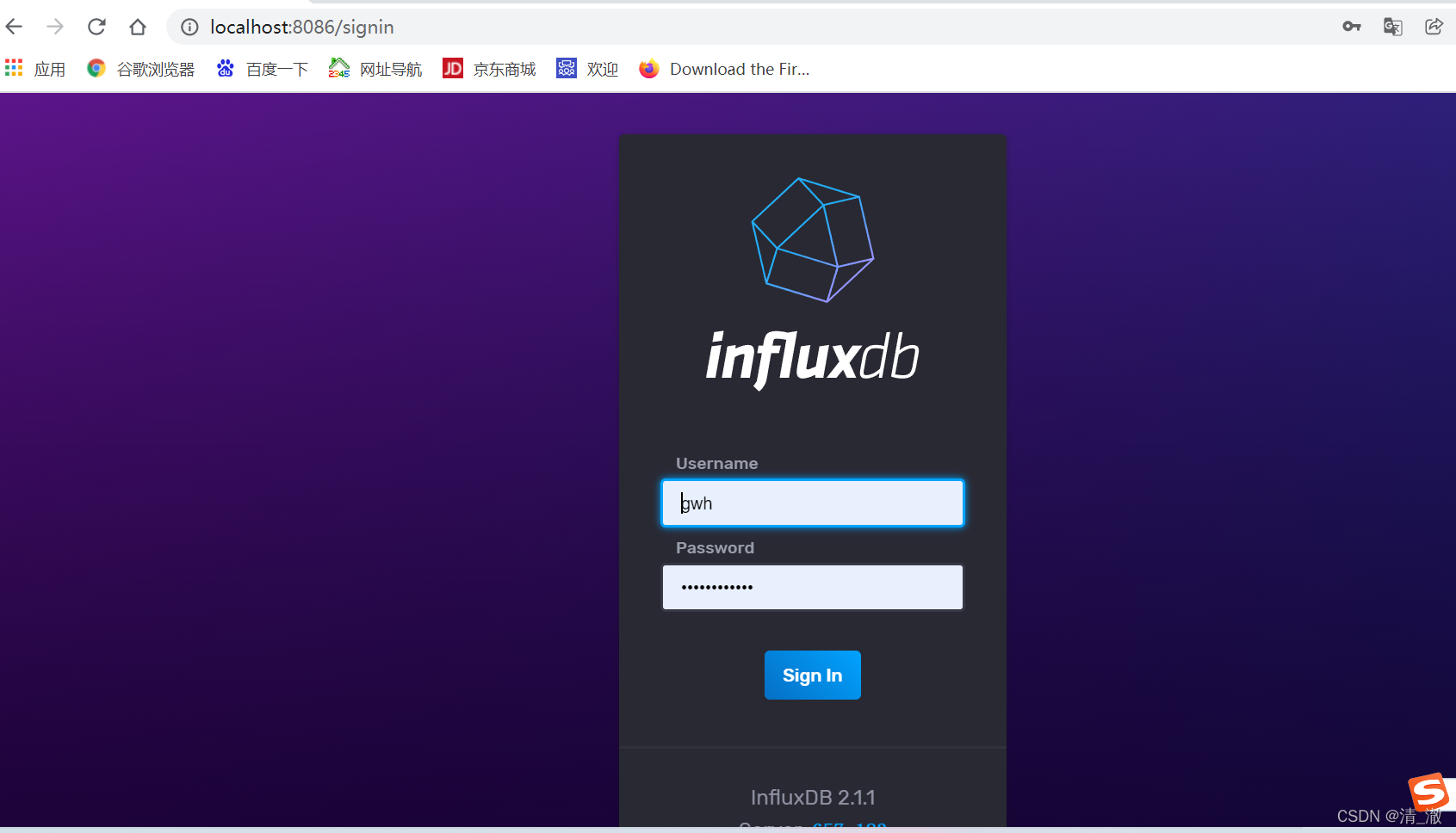Open the saved passwords key icon
This screenshot has height=833, width=1456.
1352,27
